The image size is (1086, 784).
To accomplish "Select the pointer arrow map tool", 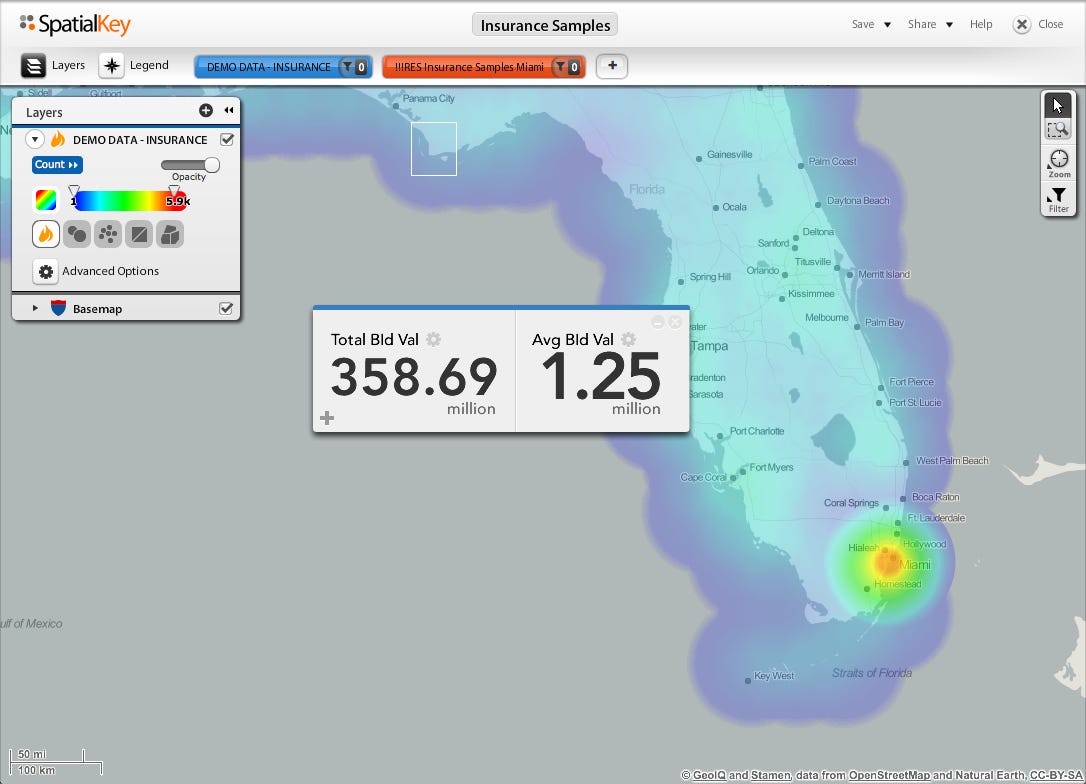I will click(x=1058, y=105).
